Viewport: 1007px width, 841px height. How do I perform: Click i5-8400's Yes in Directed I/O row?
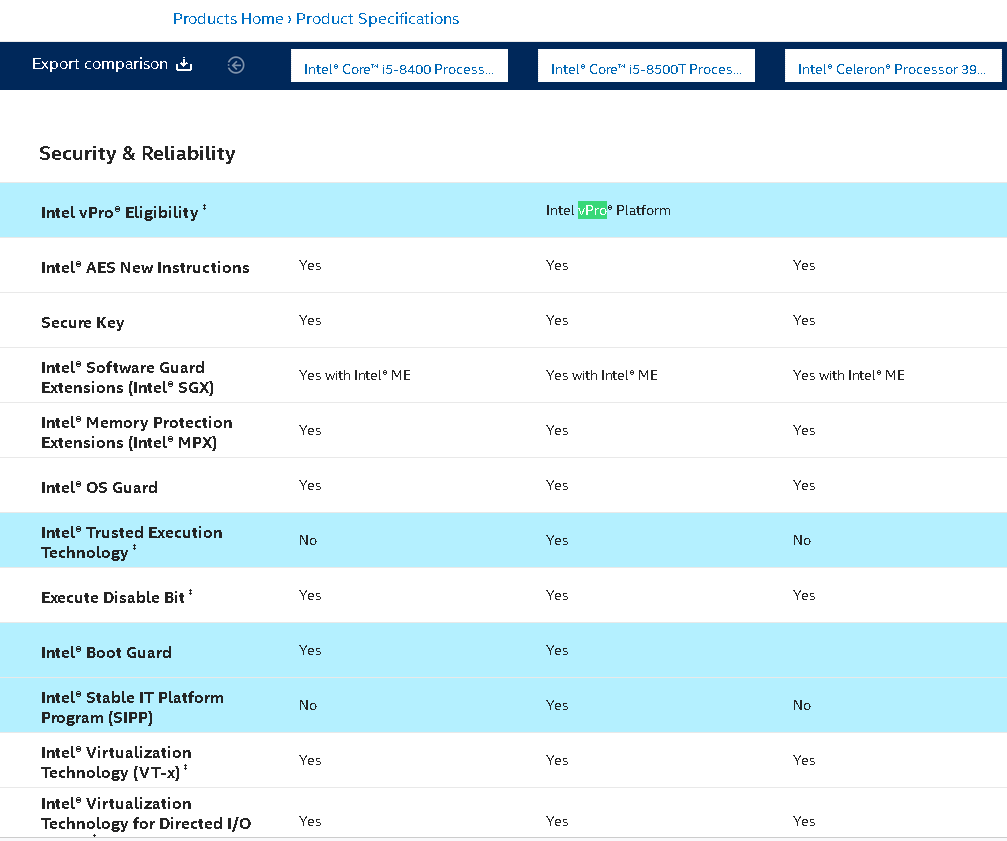[310, 821]
